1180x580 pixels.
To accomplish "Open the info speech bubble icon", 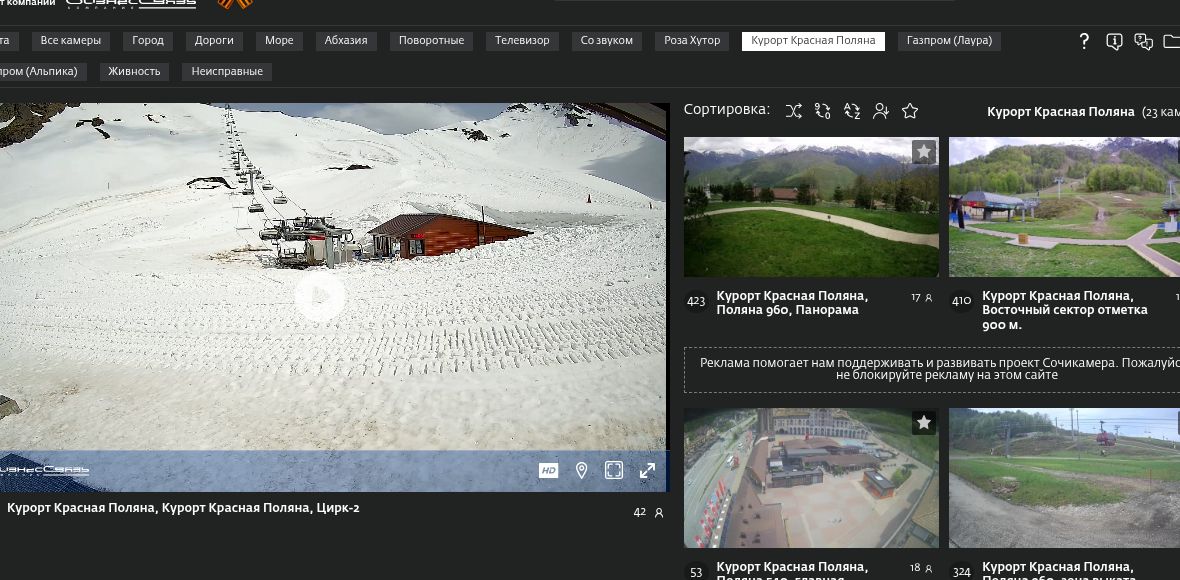I will 1115,41.
